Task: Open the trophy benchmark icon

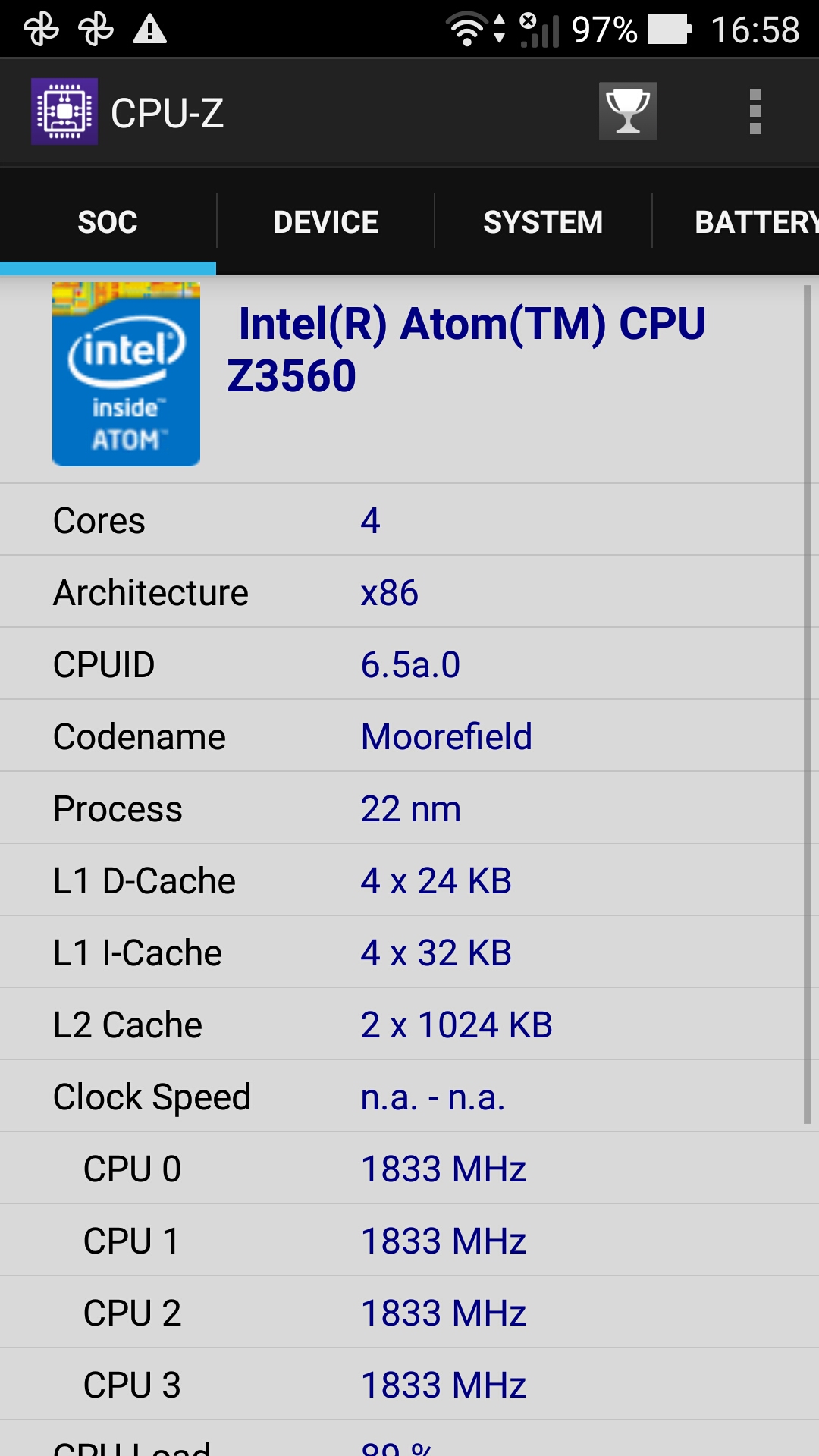Action: pyautogui.click(x=628, y=111)
